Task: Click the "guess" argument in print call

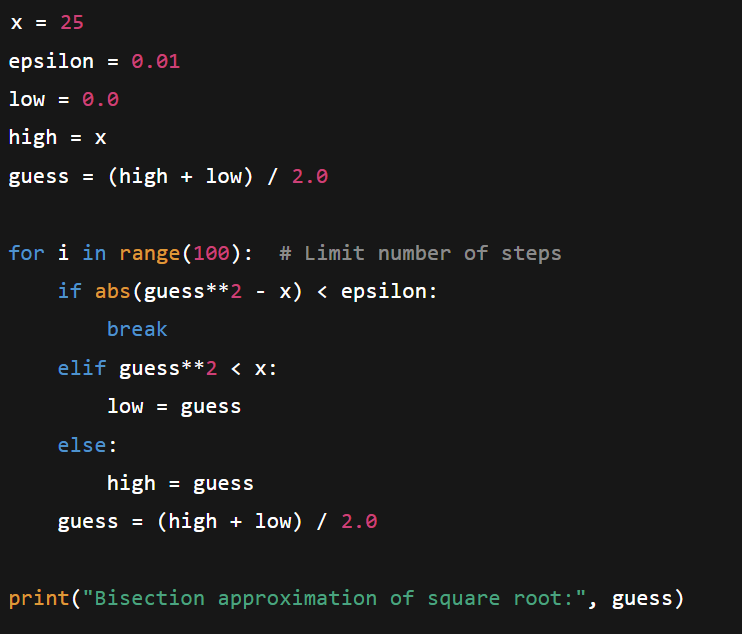Action: (x=642, y=599)
